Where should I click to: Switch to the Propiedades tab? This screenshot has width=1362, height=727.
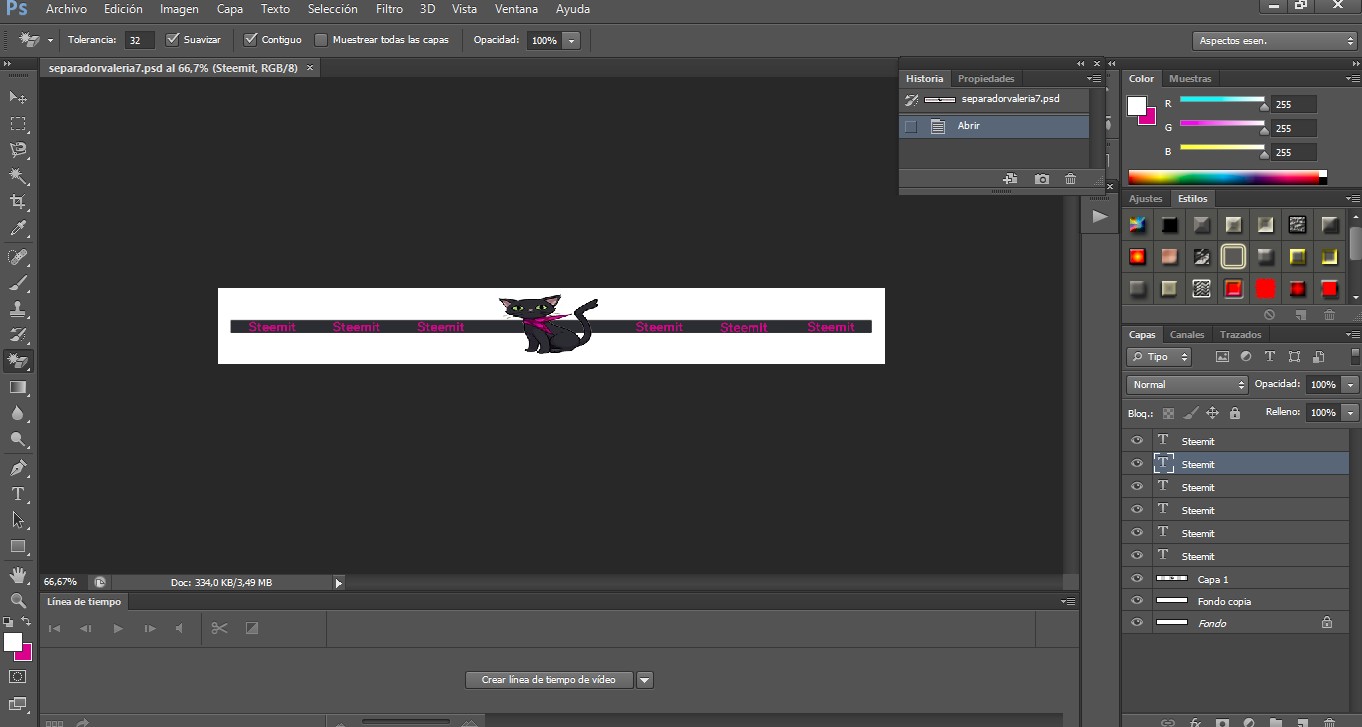(986, 79)
